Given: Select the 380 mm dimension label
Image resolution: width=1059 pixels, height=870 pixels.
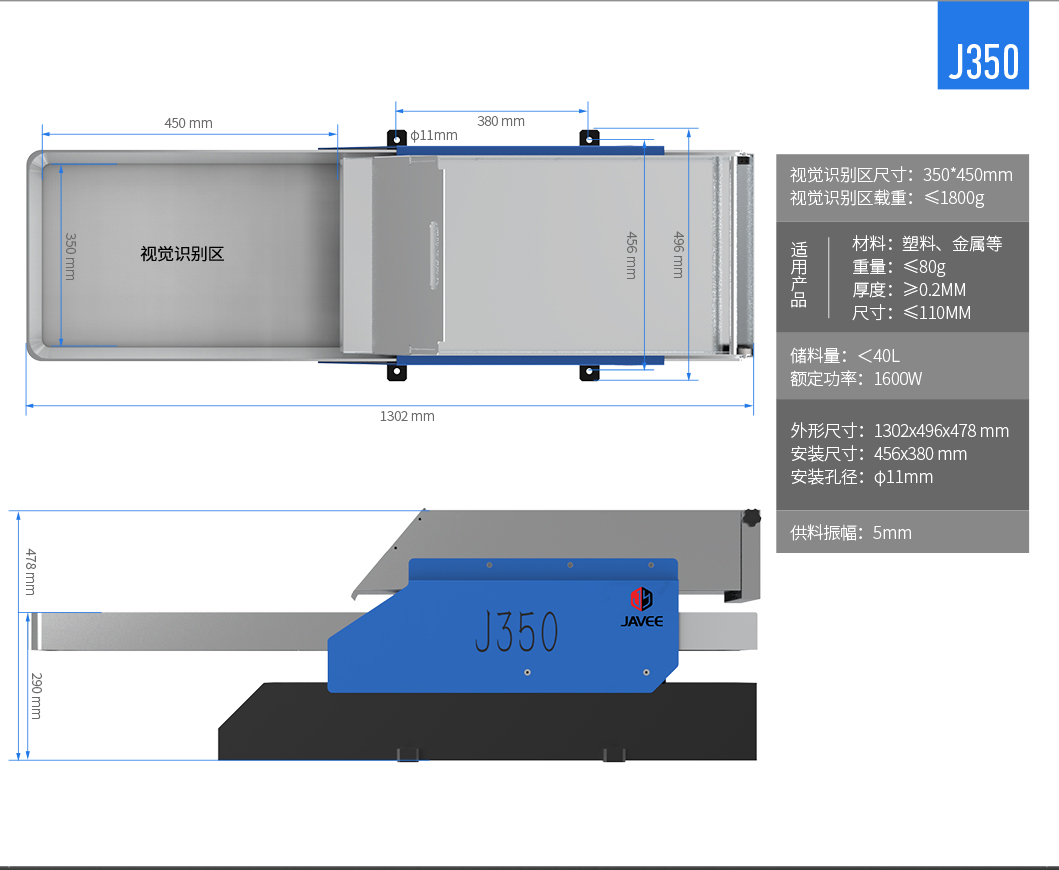Looking at the screenshot, I should point(500,121).
